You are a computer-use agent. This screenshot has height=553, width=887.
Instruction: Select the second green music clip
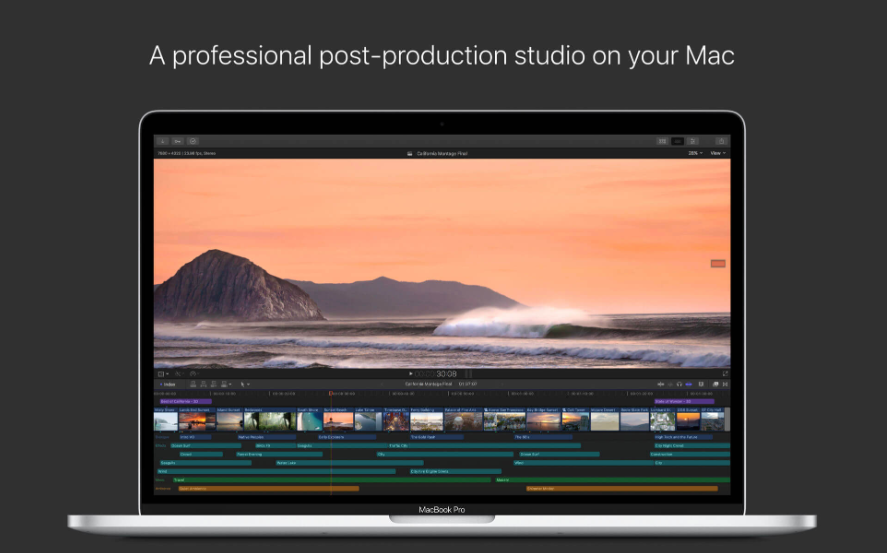(x=613, y=479)
